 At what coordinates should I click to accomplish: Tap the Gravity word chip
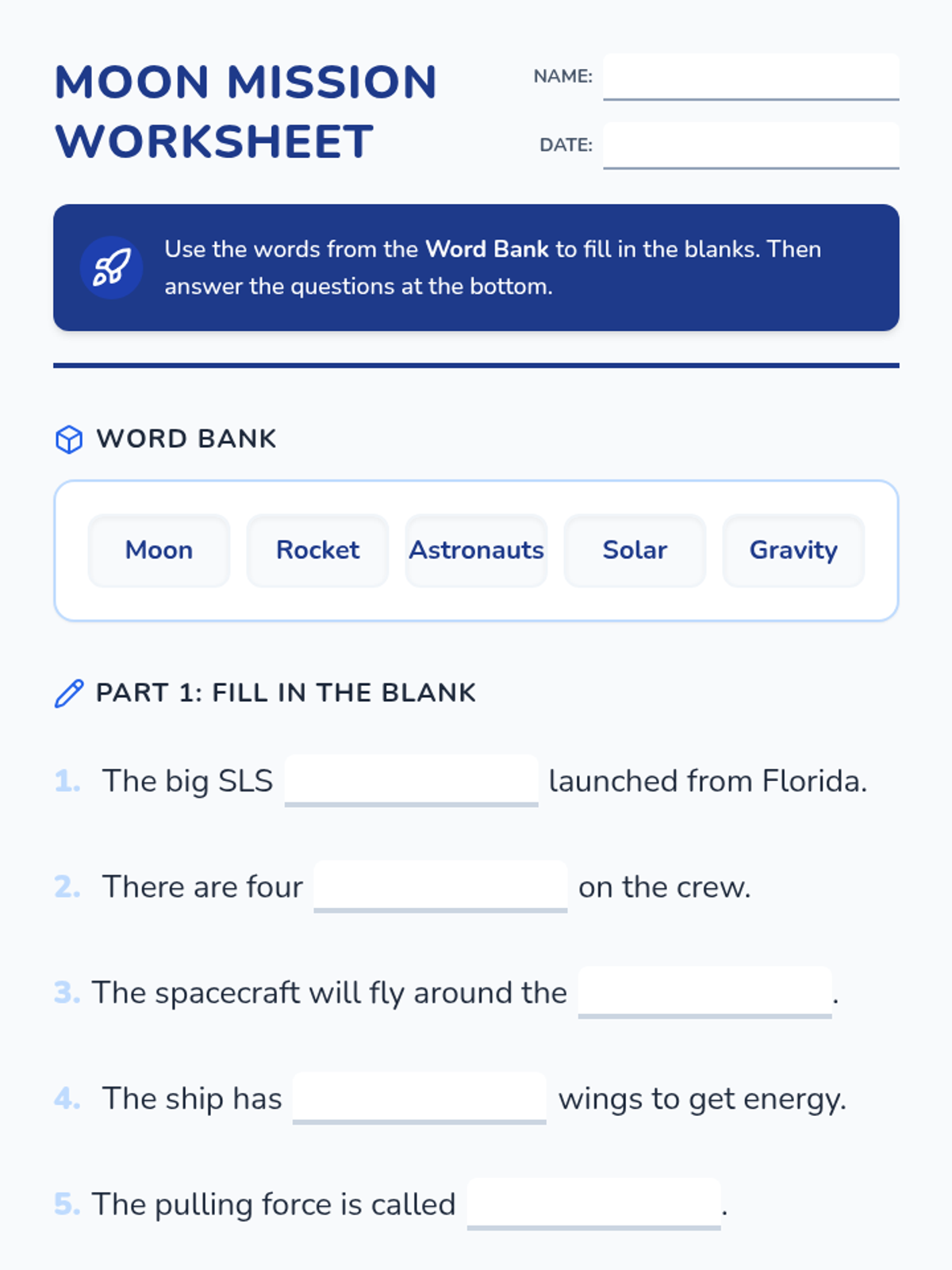(793, 550)
